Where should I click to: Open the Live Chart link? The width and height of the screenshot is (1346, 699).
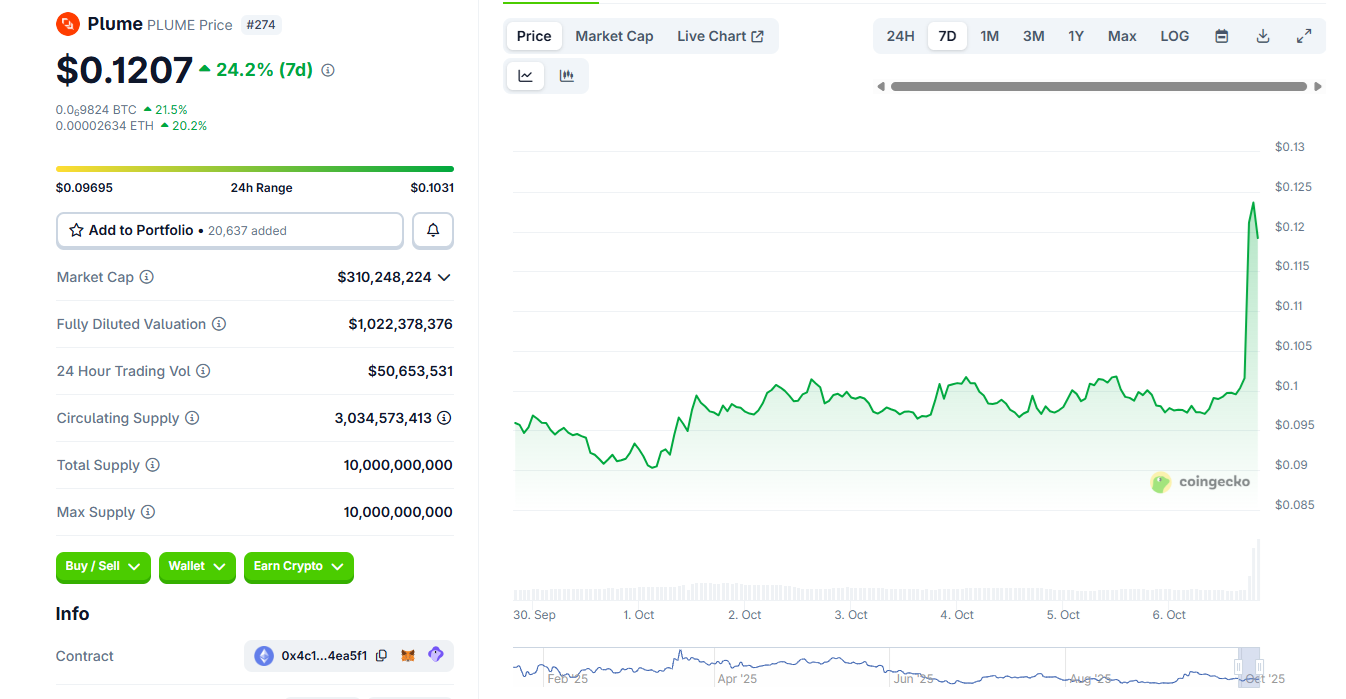pos(720,36)
